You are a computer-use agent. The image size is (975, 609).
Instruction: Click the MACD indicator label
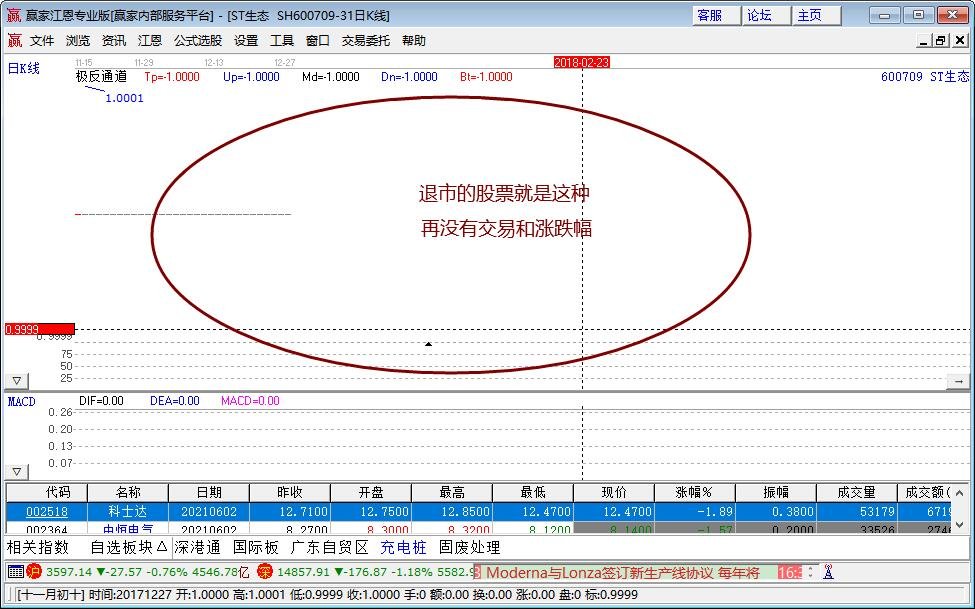pyautogui.click(x=22, y=402)
